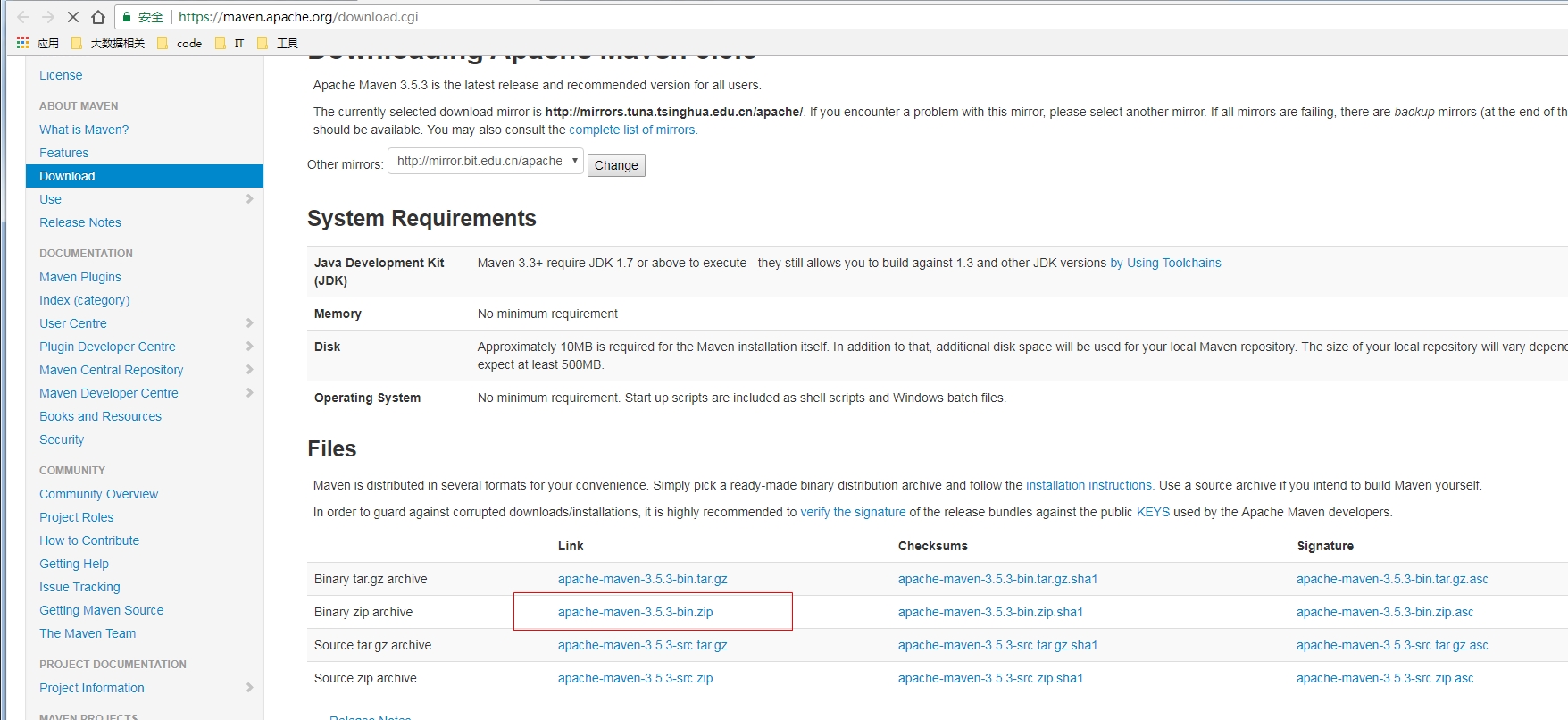This screenshot has width=1568, height=720.
Task: Download apache-maven-3.5.3-bin.zip
Action: 636,612
